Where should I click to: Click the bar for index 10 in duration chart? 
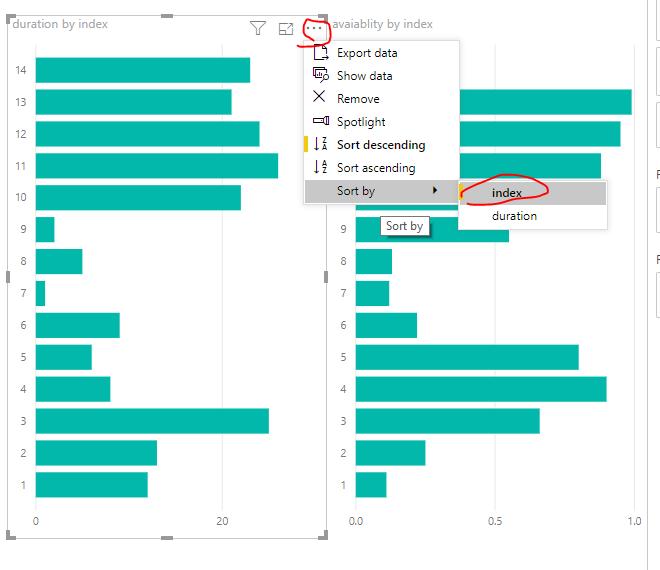(138, 198)
